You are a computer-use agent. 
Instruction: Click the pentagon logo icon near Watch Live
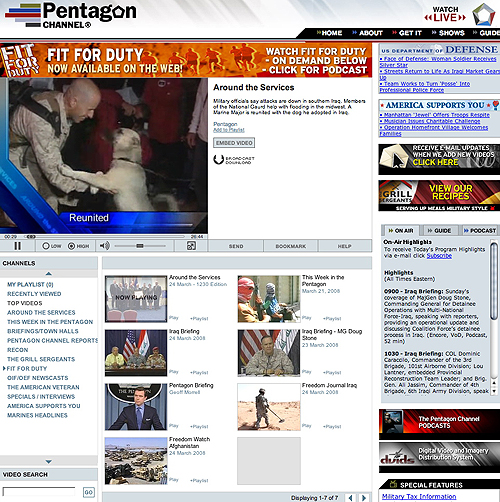click(484, 14)
